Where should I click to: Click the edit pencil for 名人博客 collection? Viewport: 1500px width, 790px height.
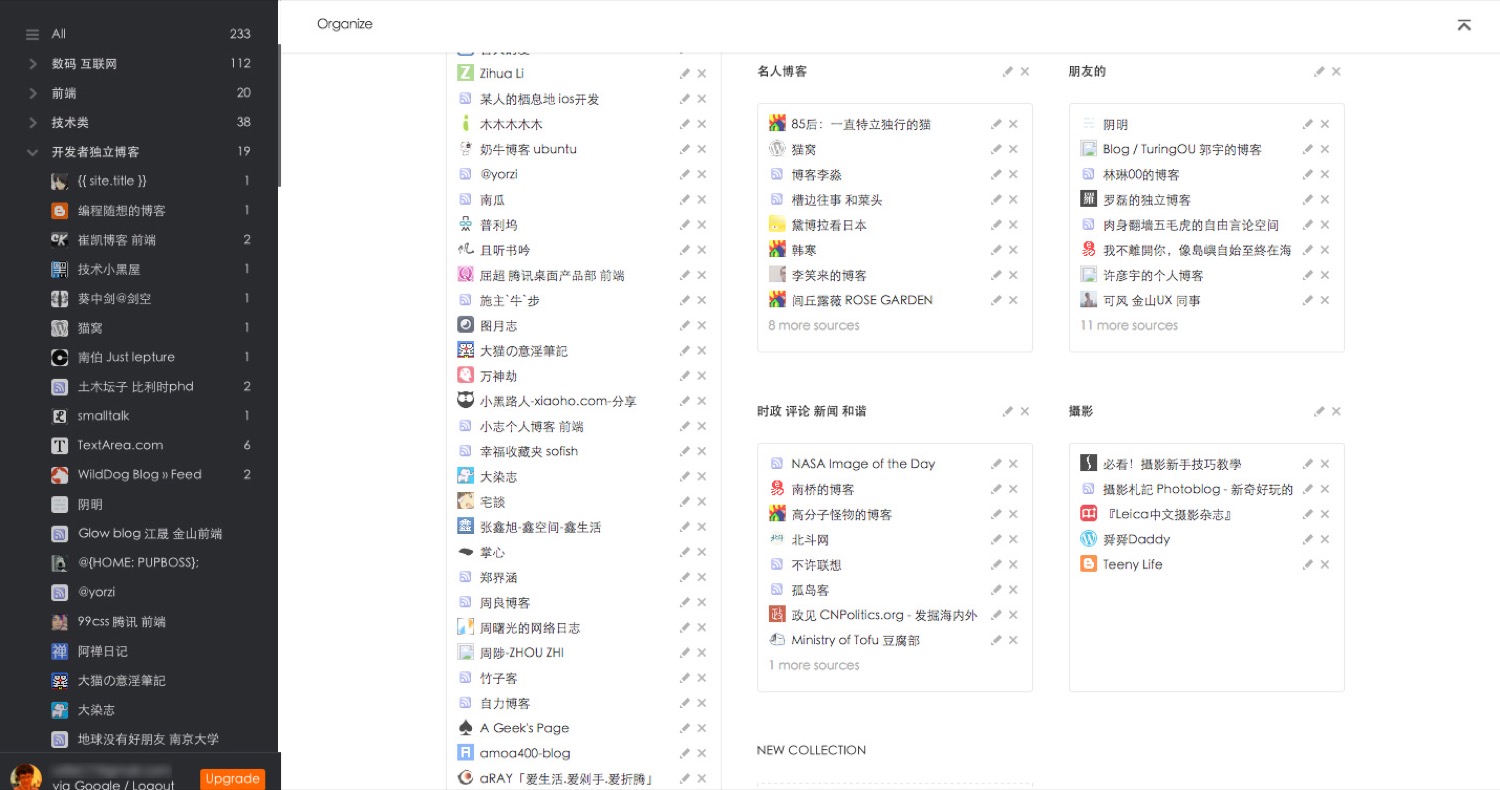pos(1008,72)
